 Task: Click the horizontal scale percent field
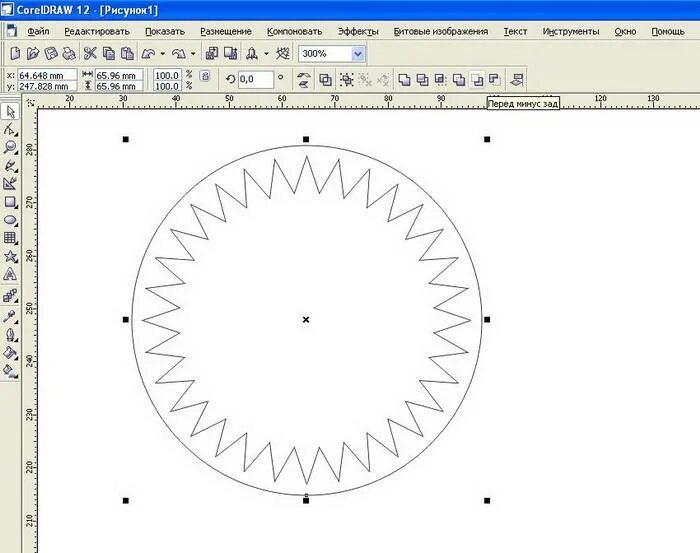(167, 75)
